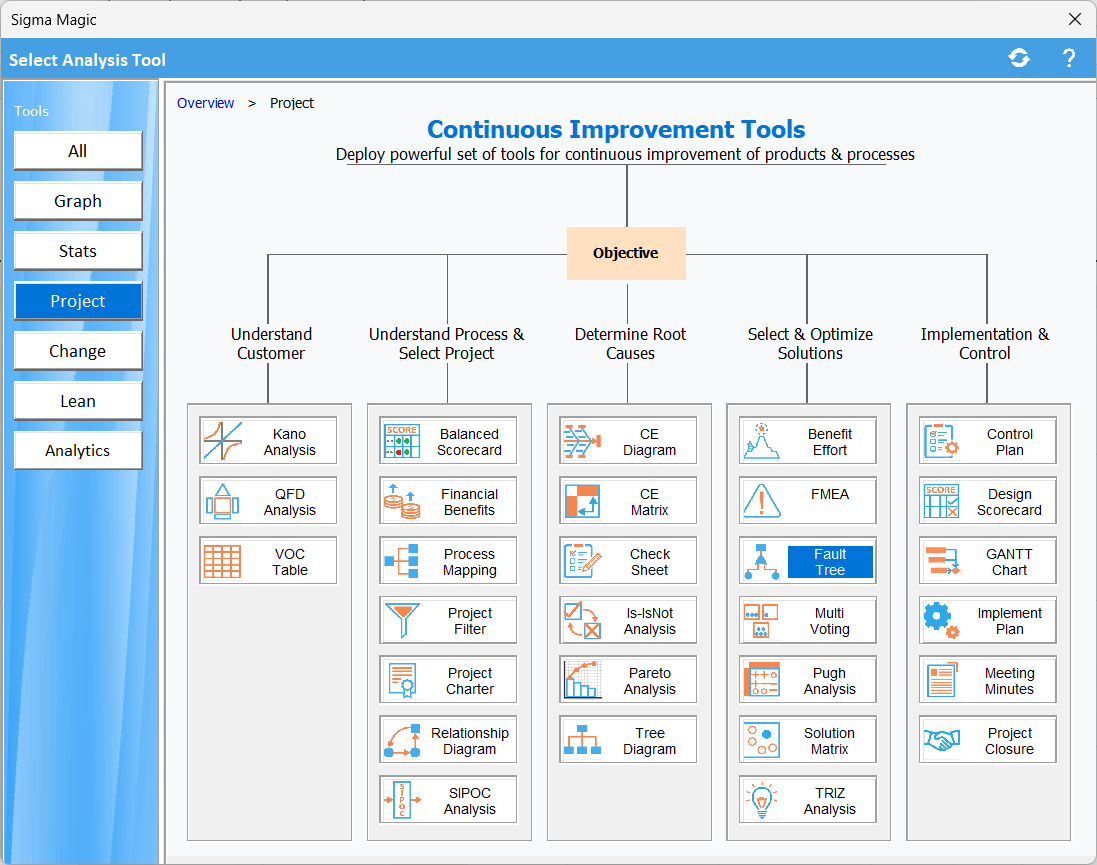Screen dimensions: 1097x865
Task: Click the FMEA warning triangle icon
Action: 761,501
